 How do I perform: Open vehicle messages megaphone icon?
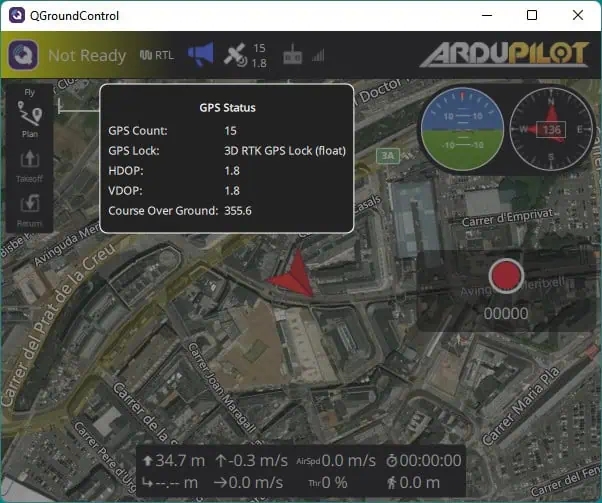point(201,55)
